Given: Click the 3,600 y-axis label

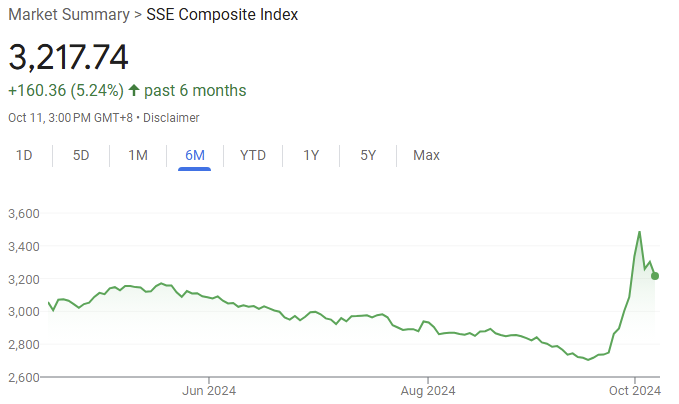Looking at the screenshot, I should 23,213.
